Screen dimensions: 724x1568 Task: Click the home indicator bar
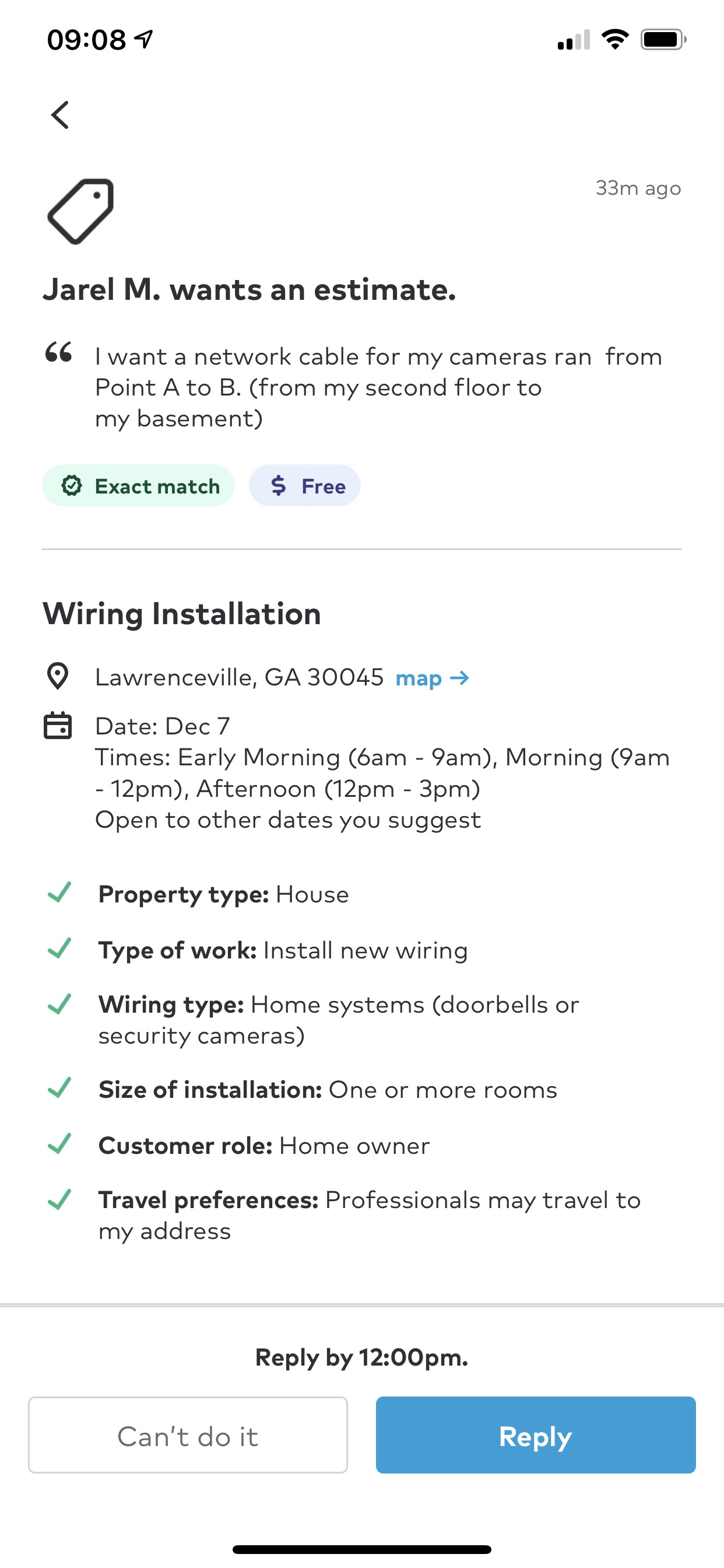pyautogui.click(x=362, y=1549)
